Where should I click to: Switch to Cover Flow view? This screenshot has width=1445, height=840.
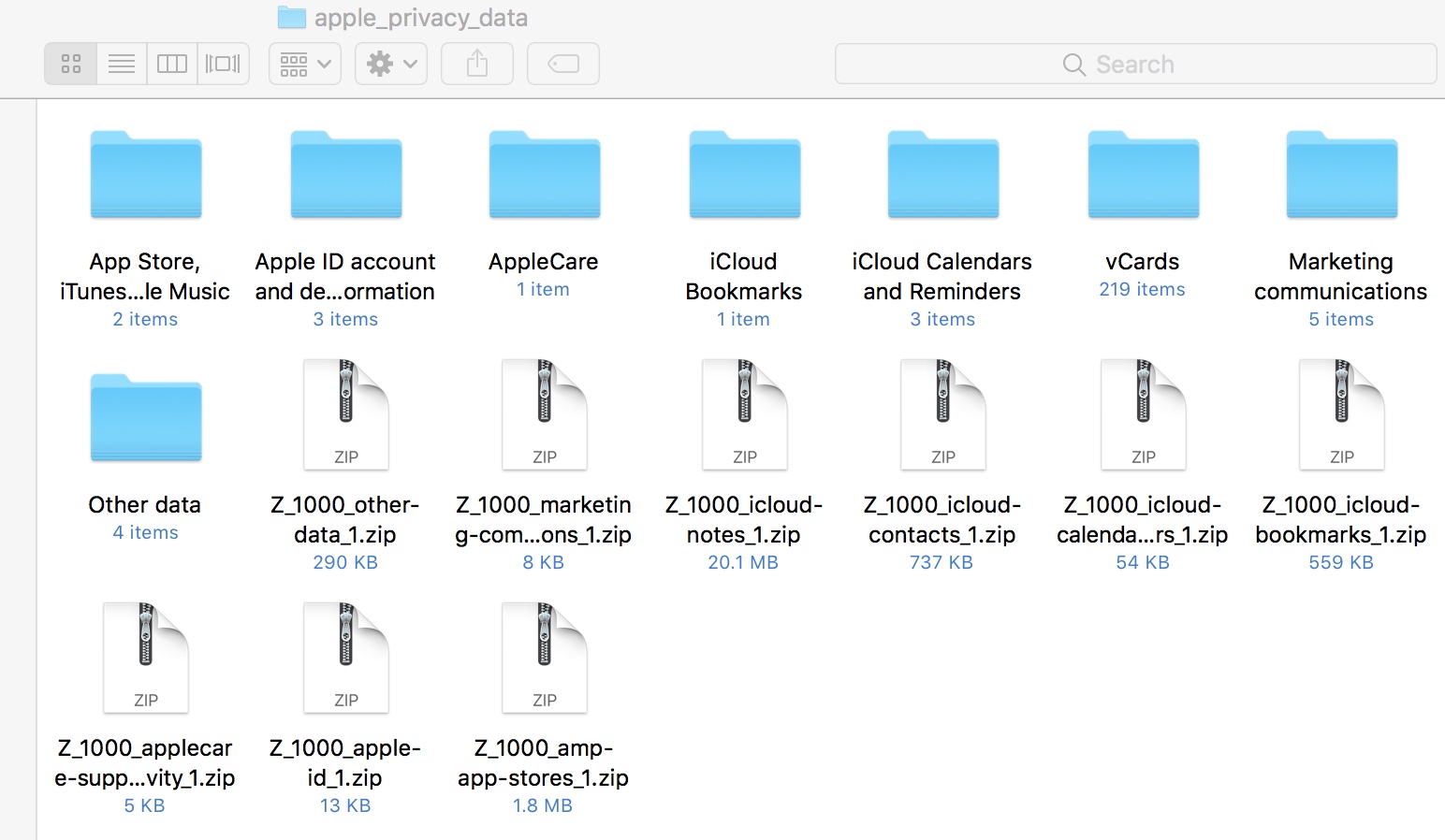tap(223, 64)
